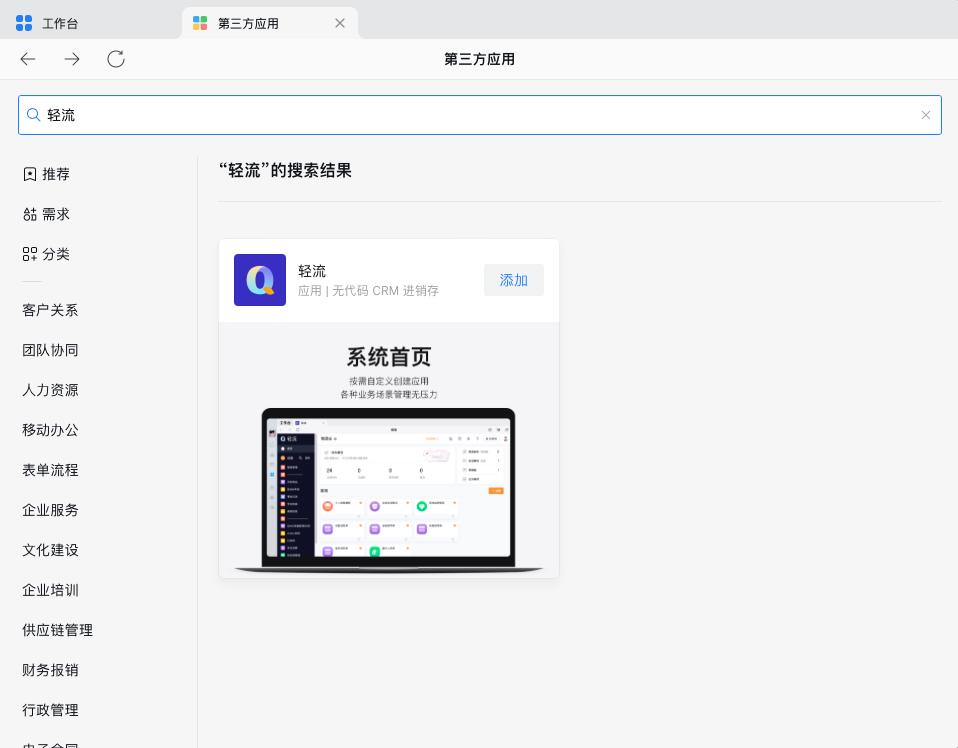The height and width of the screenshot is (748, 958).
Task: Focus the search box containing 轻流
Action: coord(480,115)
